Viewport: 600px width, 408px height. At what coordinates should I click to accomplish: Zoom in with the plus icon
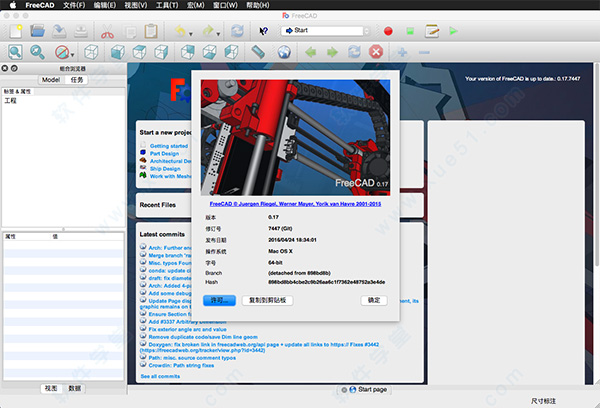click(402, 52)
